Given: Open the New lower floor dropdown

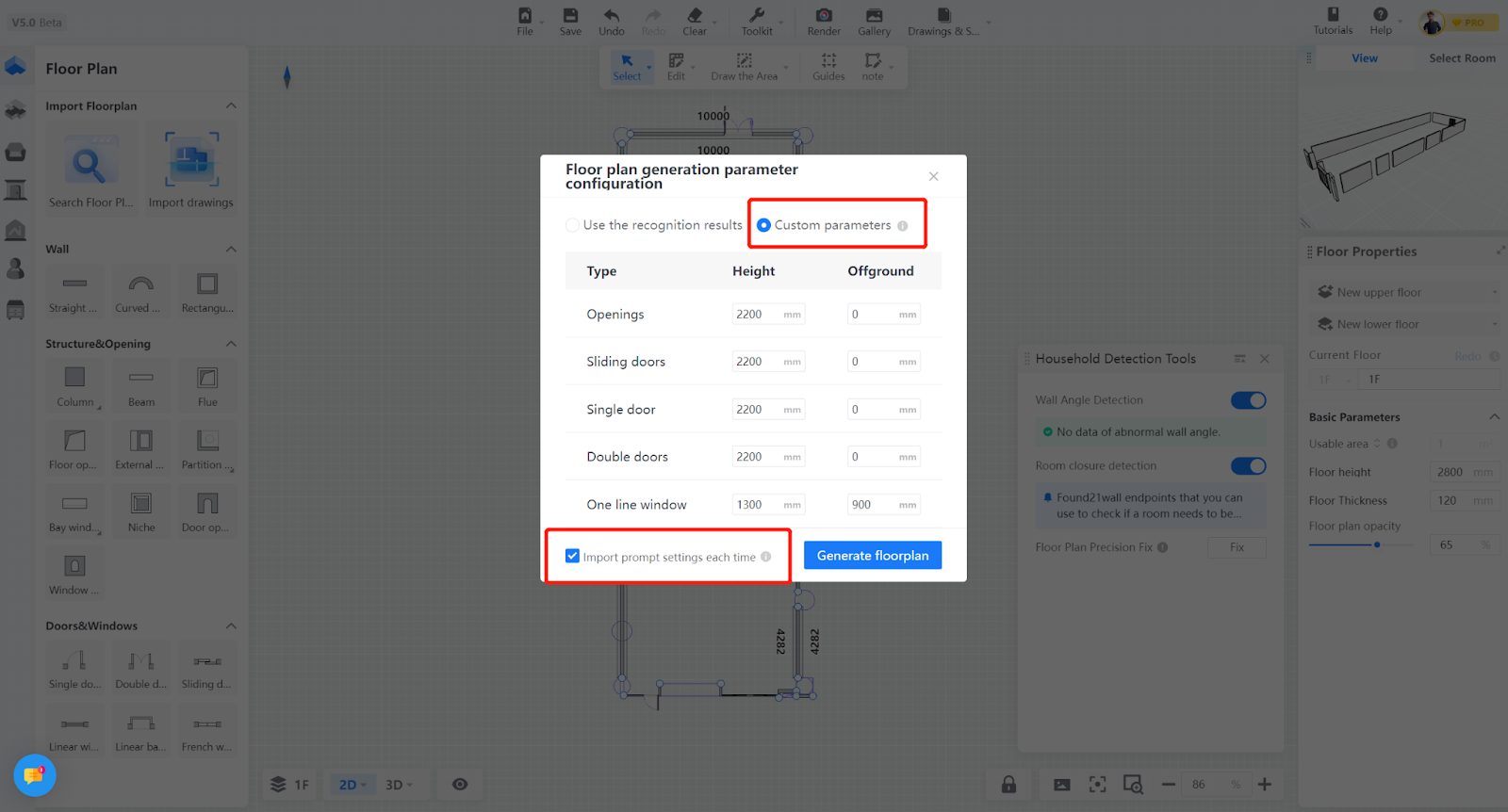Looking at the screenshot, I should pyautogui.click(x=1405, y=324).
